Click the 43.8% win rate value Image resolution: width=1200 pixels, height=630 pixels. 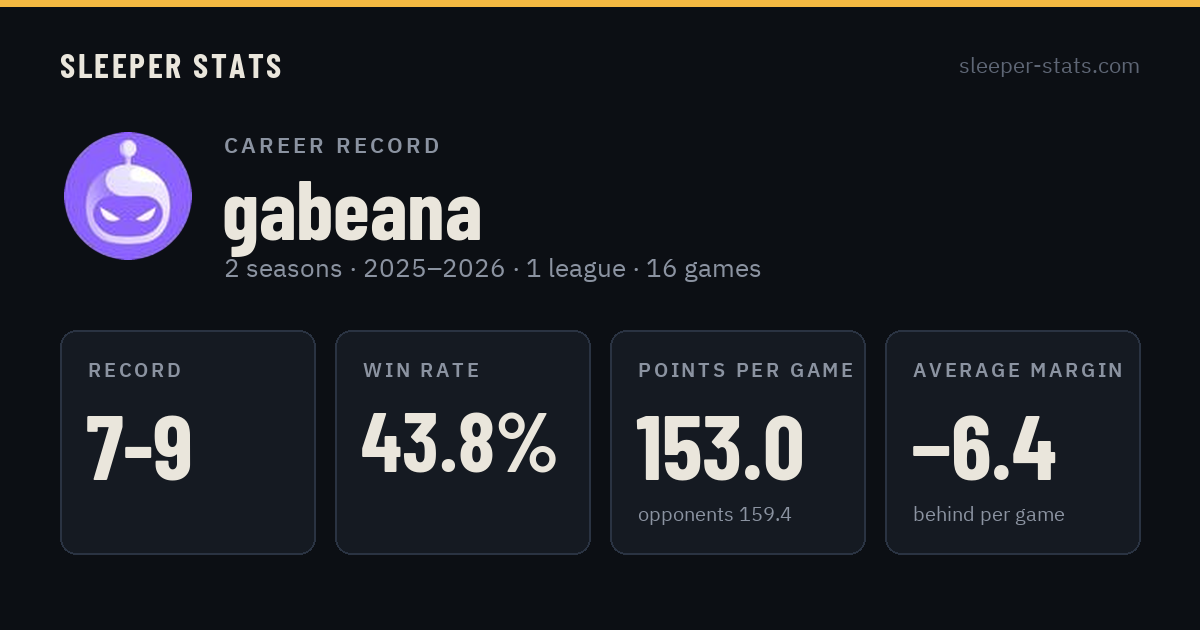tap(459, 443)
